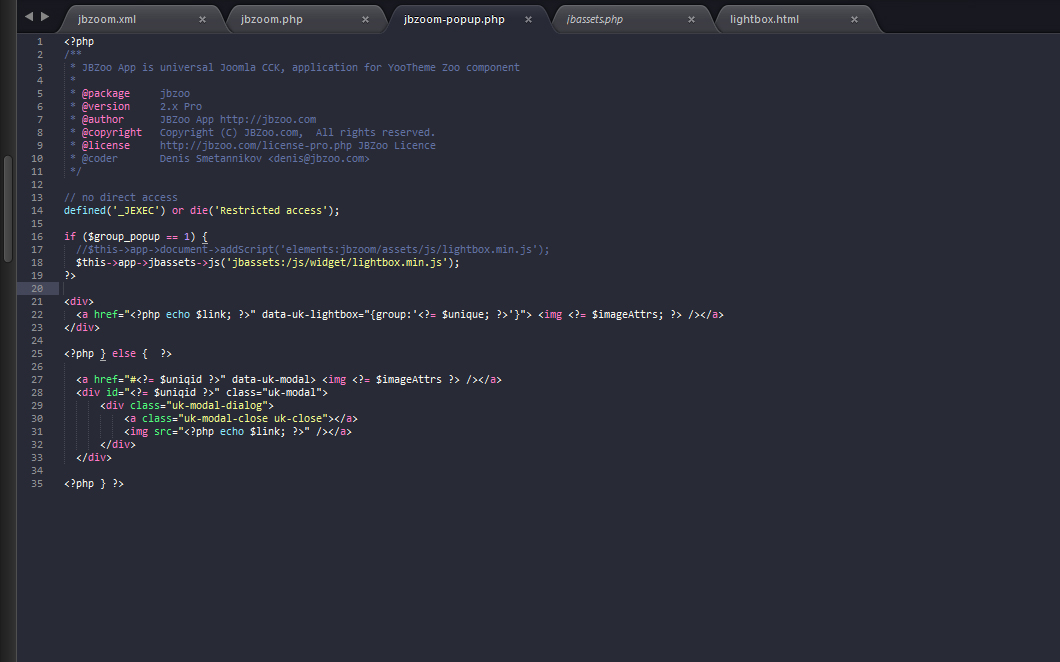1060x662 pixels.
Task: Switch to the jbzoom.xml tab
Action: pos(107,19)
